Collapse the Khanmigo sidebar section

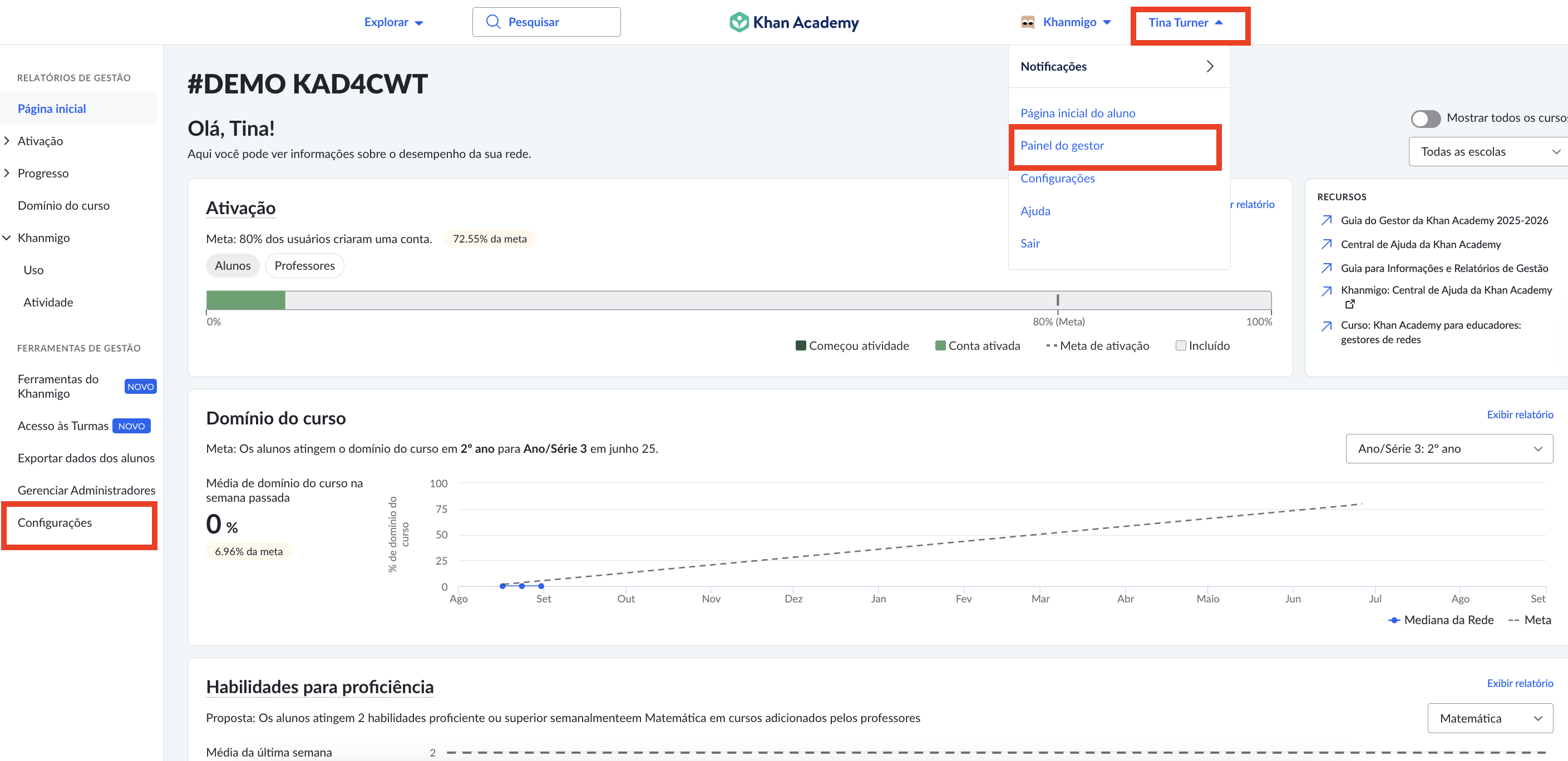[x=7, y=238]
